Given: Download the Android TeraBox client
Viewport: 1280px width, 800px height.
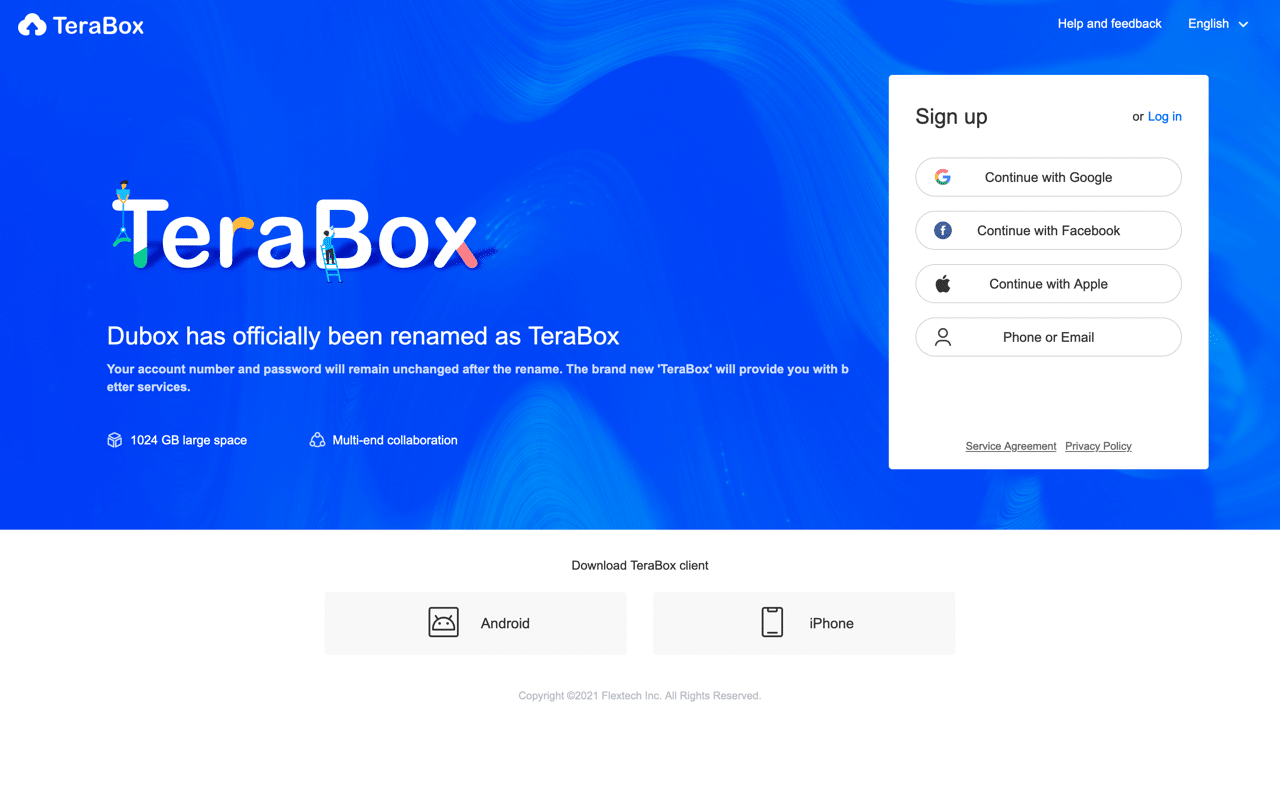Looking at the screenshot, I should [x=475, y=622].
